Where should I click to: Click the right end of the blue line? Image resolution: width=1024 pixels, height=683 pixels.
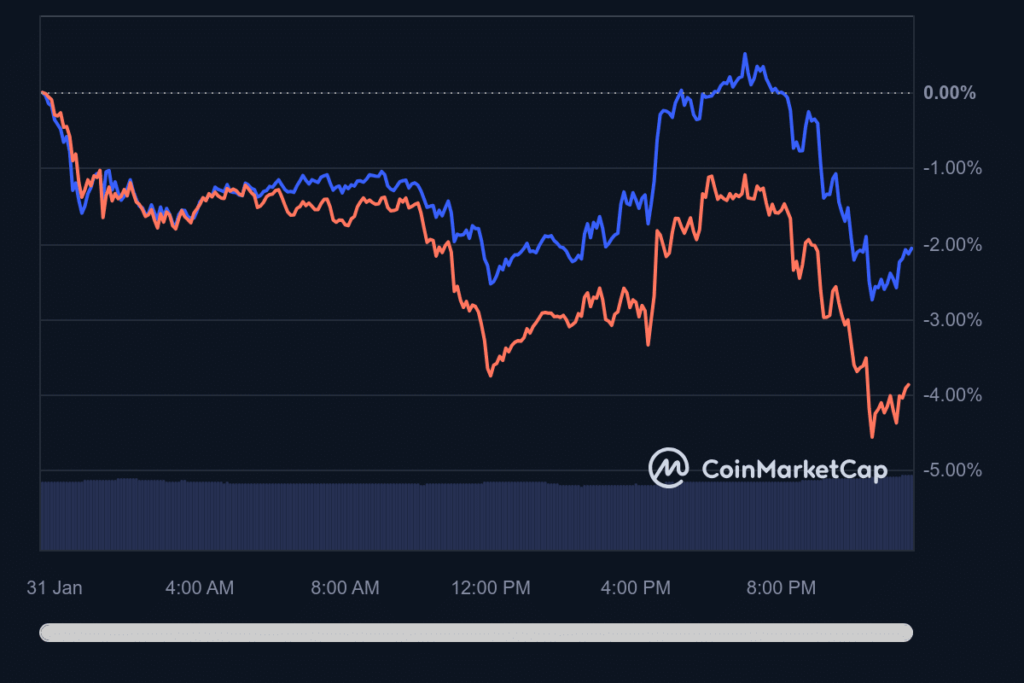pyautogui.click(x=911, y=248)
